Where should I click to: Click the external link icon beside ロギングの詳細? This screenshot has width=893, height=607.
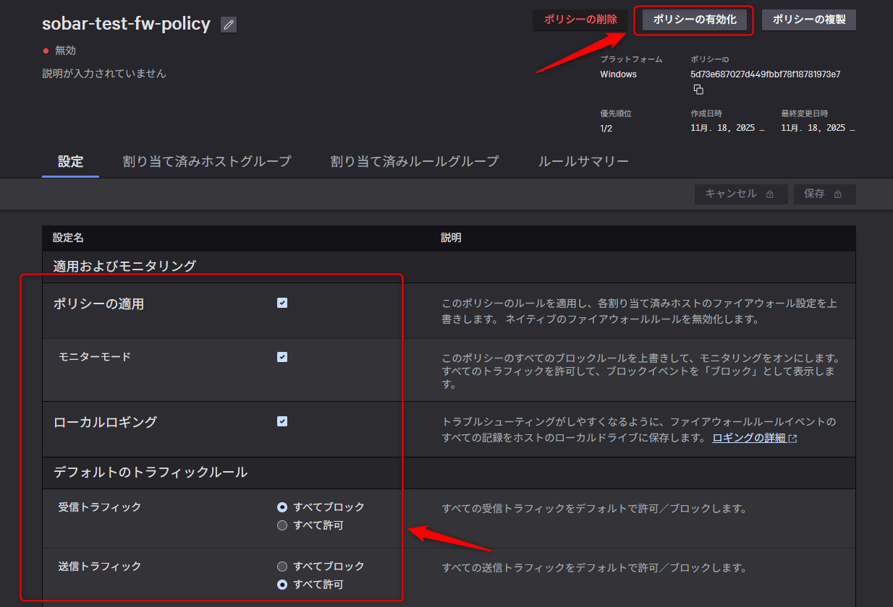pyautogui.click(x=795, y=439)
